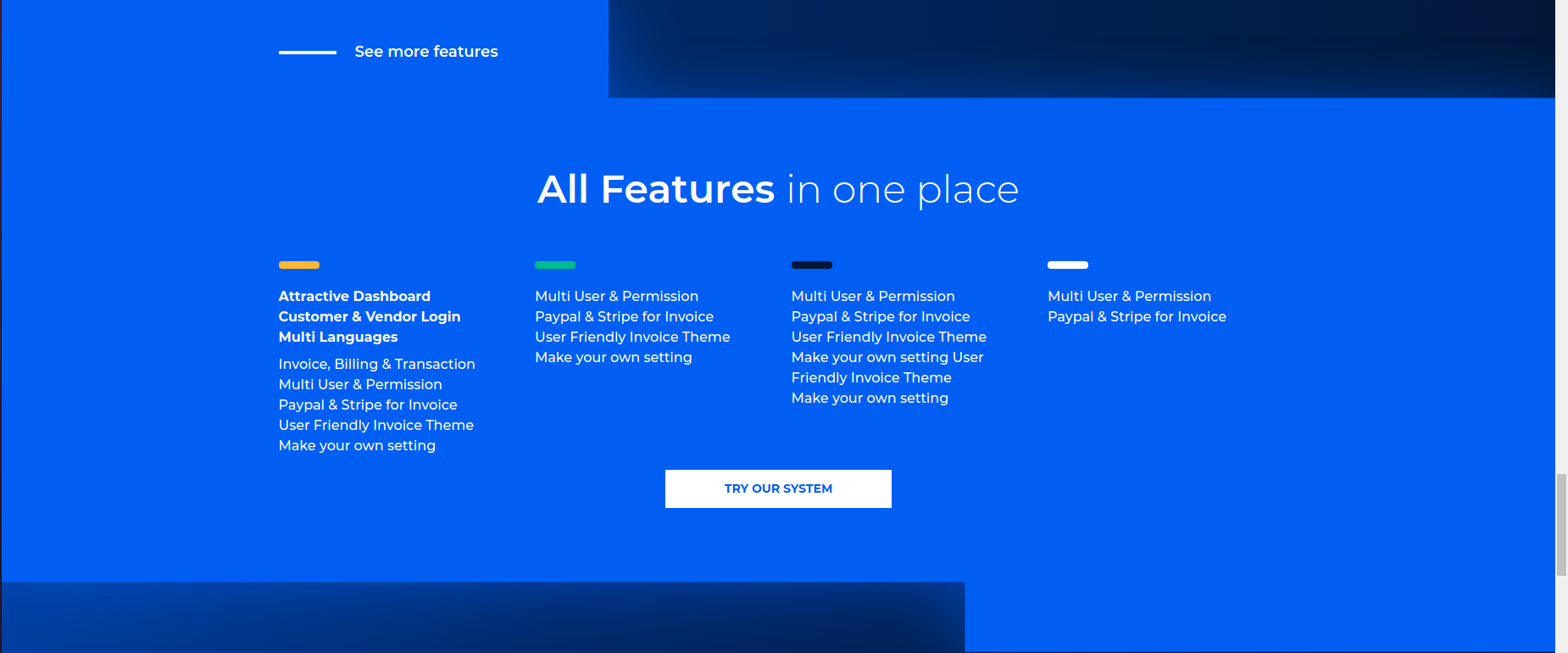This screenshot has width=1568, height=653.
Task: Open the See more features link
Action: point(425,52)
